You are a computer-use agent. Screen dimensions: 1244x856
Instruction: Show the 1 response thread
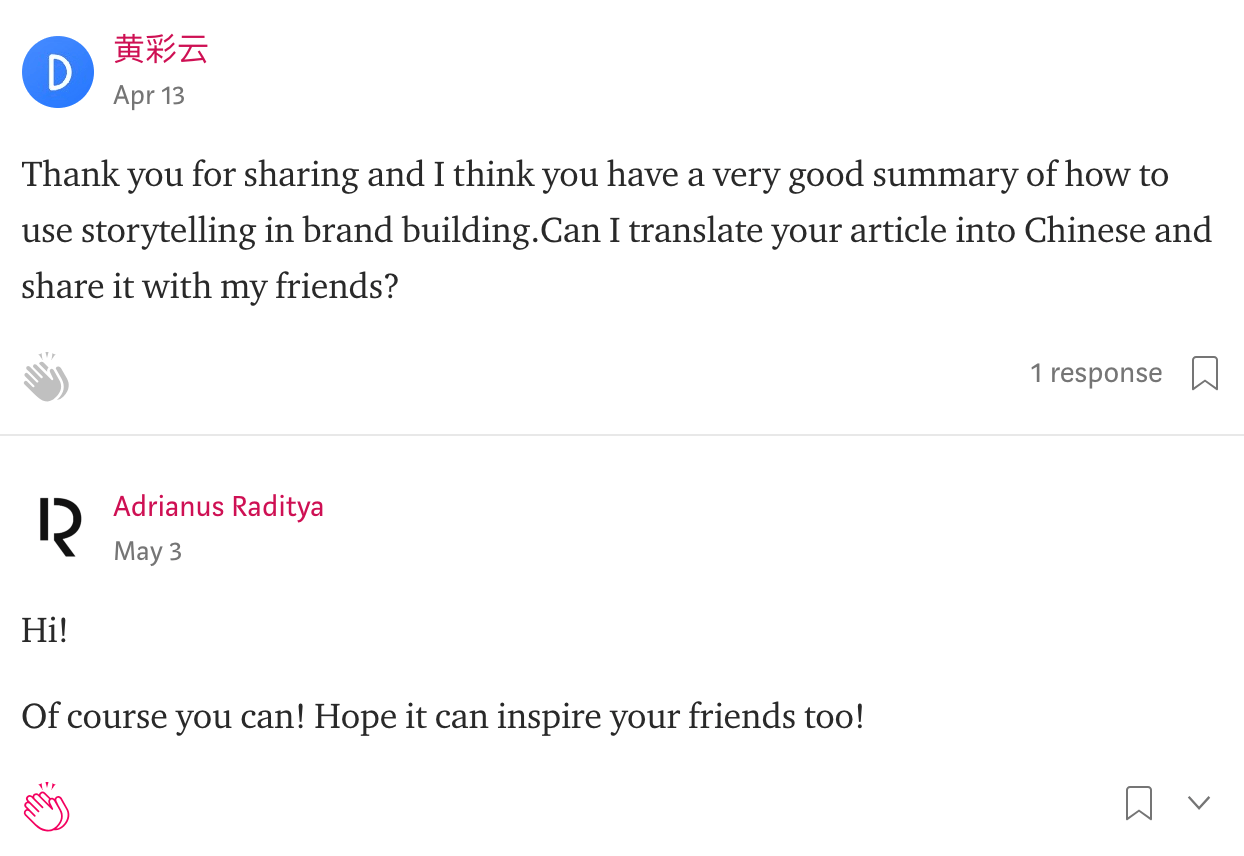pyautogui.click(x=1096, y=373)
